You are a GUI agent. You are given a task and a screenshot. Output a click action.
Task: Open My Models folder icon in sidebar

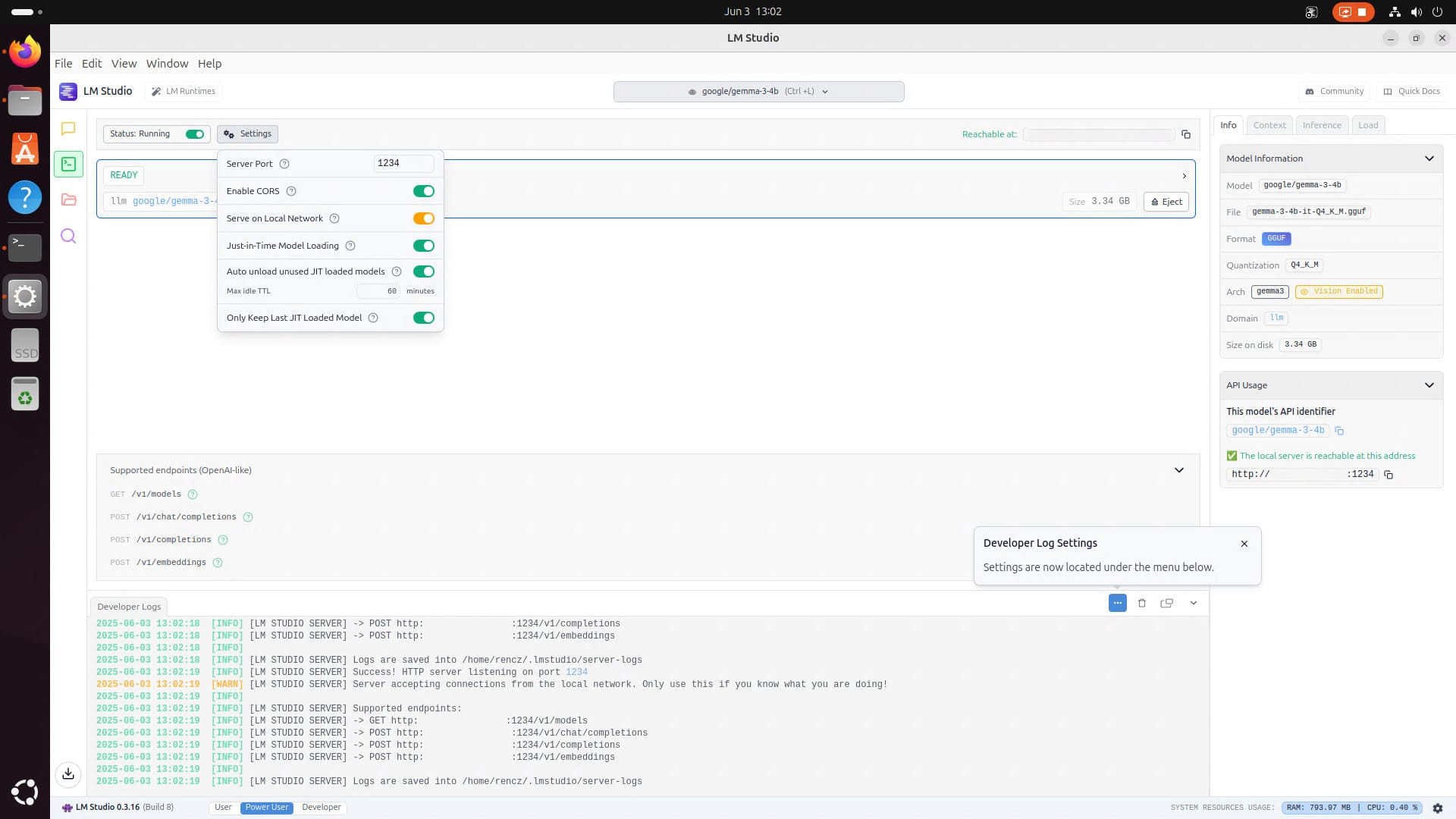pyautogui.click(x=68, y=199)
